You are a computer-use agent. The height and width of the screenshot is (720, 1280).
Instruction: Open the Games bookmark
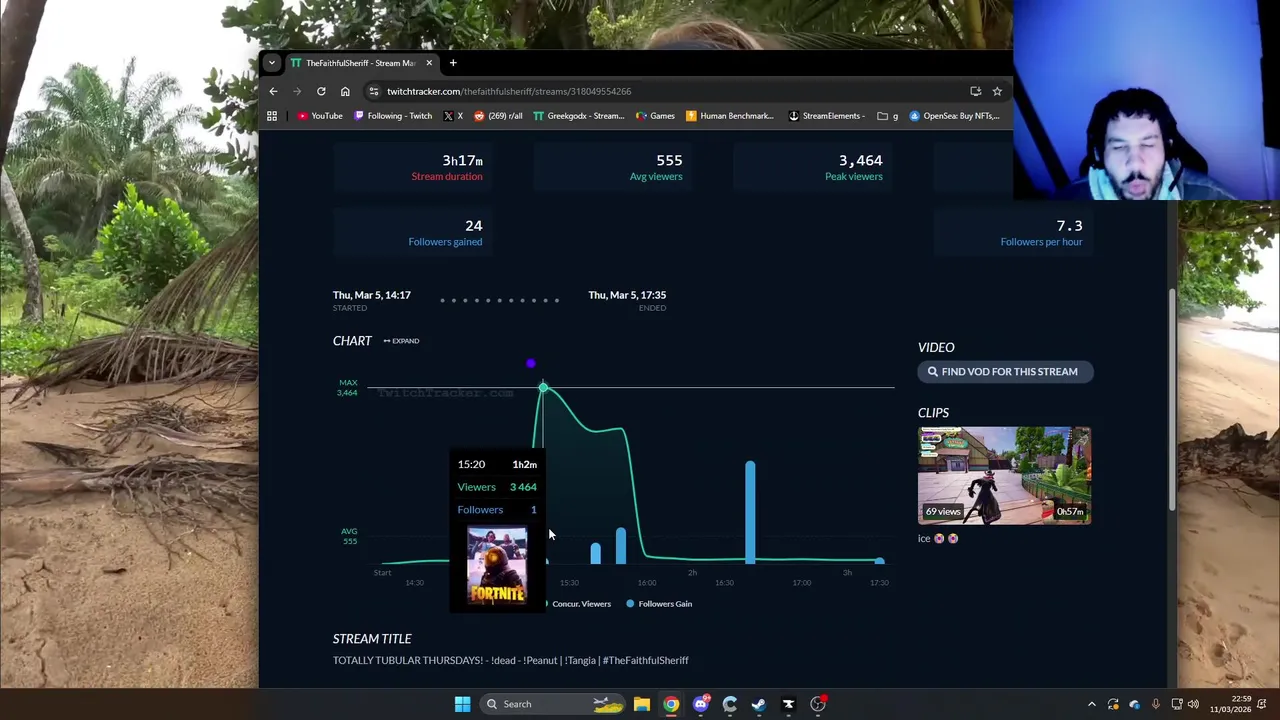655,116
